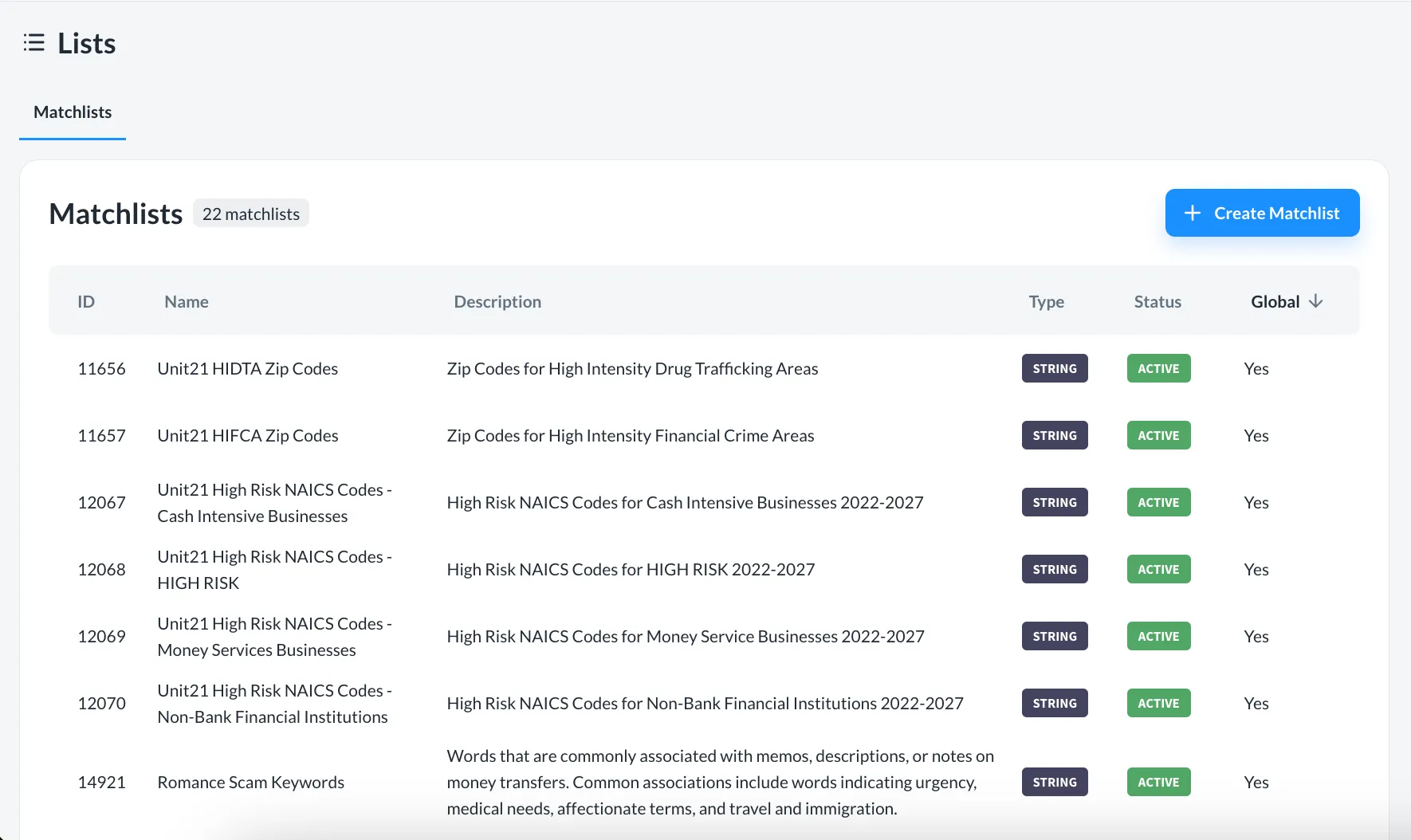This screenshot has height=840, width=1411.
Task: Open the Romance Scam Keywords matchlist
Action: (x=251, y=783)
